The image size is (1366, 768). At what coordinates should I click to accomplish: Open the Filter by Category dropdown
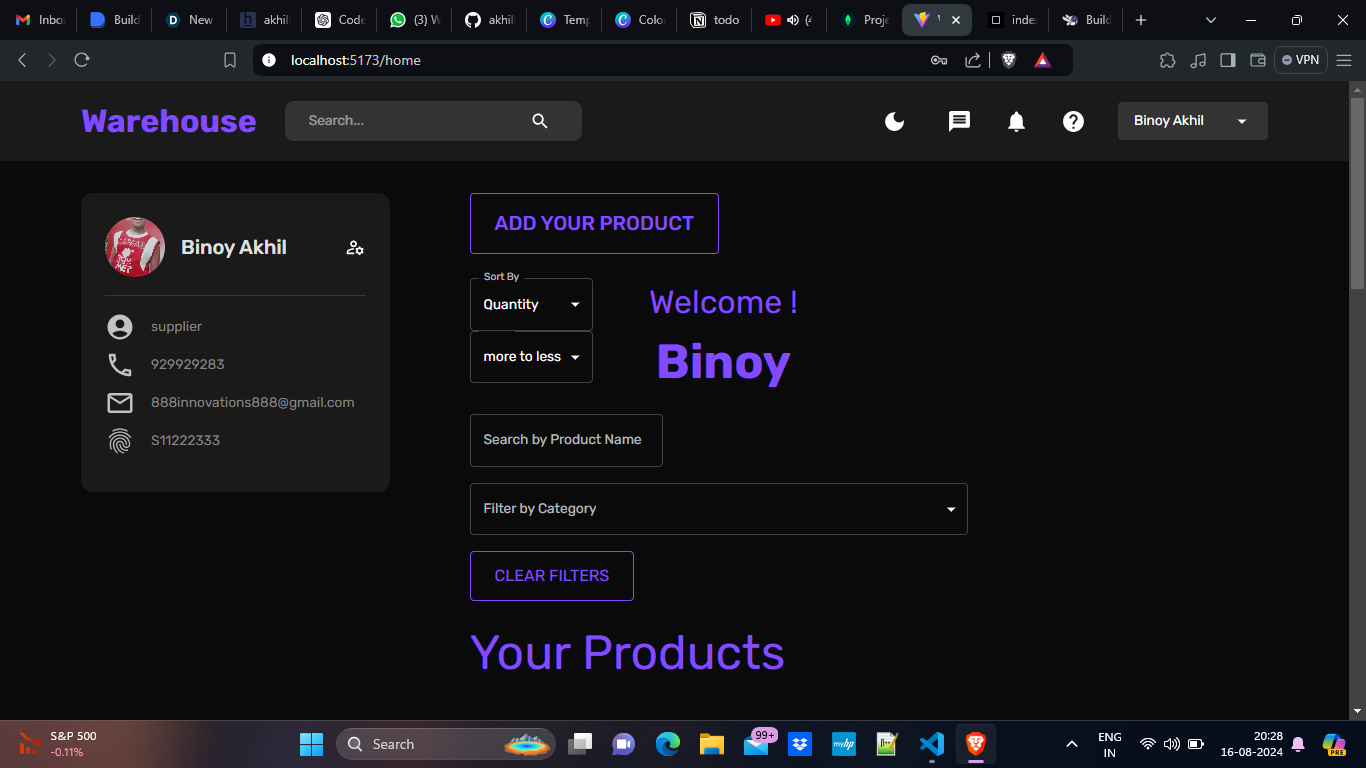718,509
